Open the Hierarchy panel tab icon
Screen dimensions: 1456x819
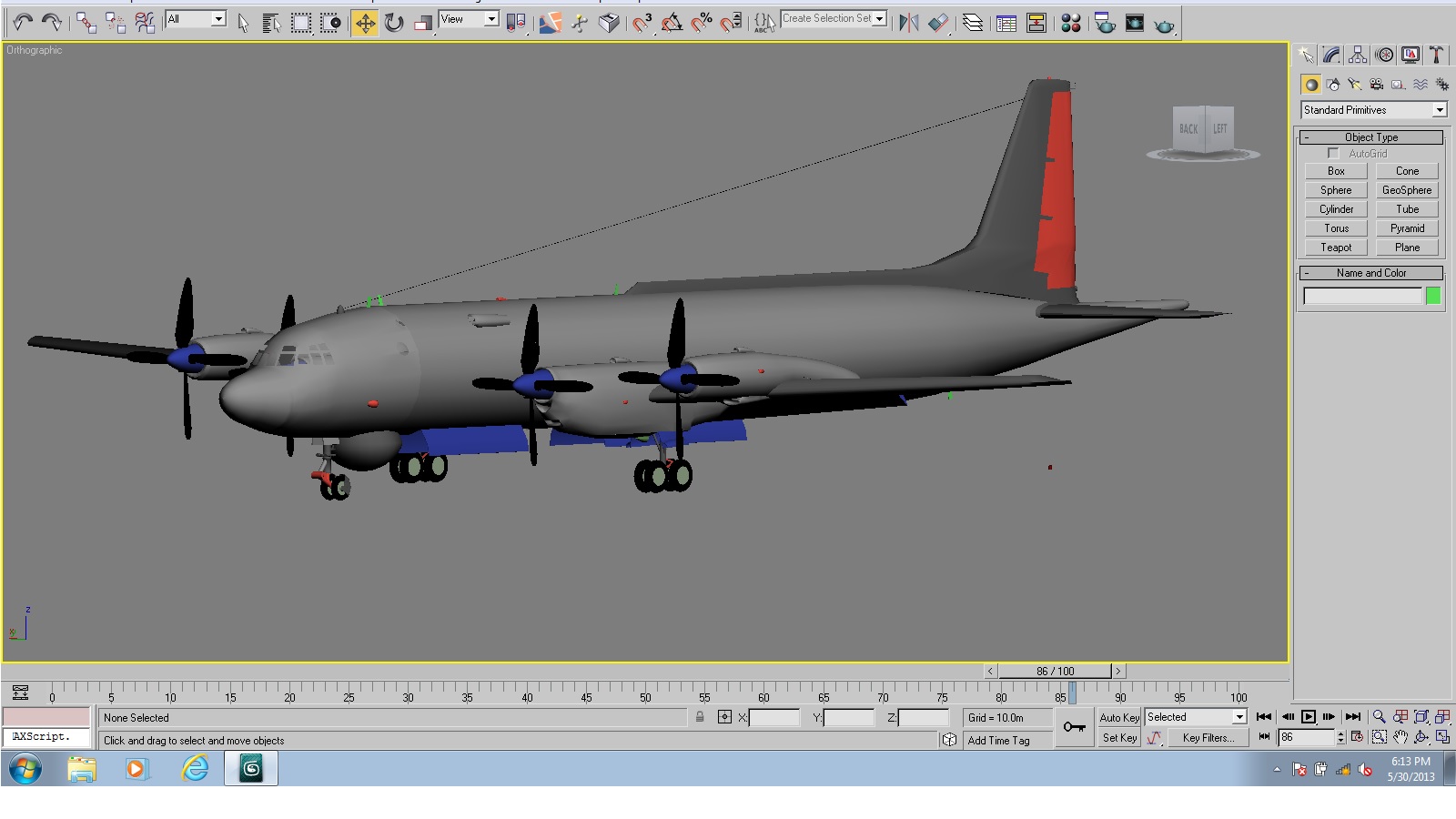pyautogui.click(x=1358, y=55)
